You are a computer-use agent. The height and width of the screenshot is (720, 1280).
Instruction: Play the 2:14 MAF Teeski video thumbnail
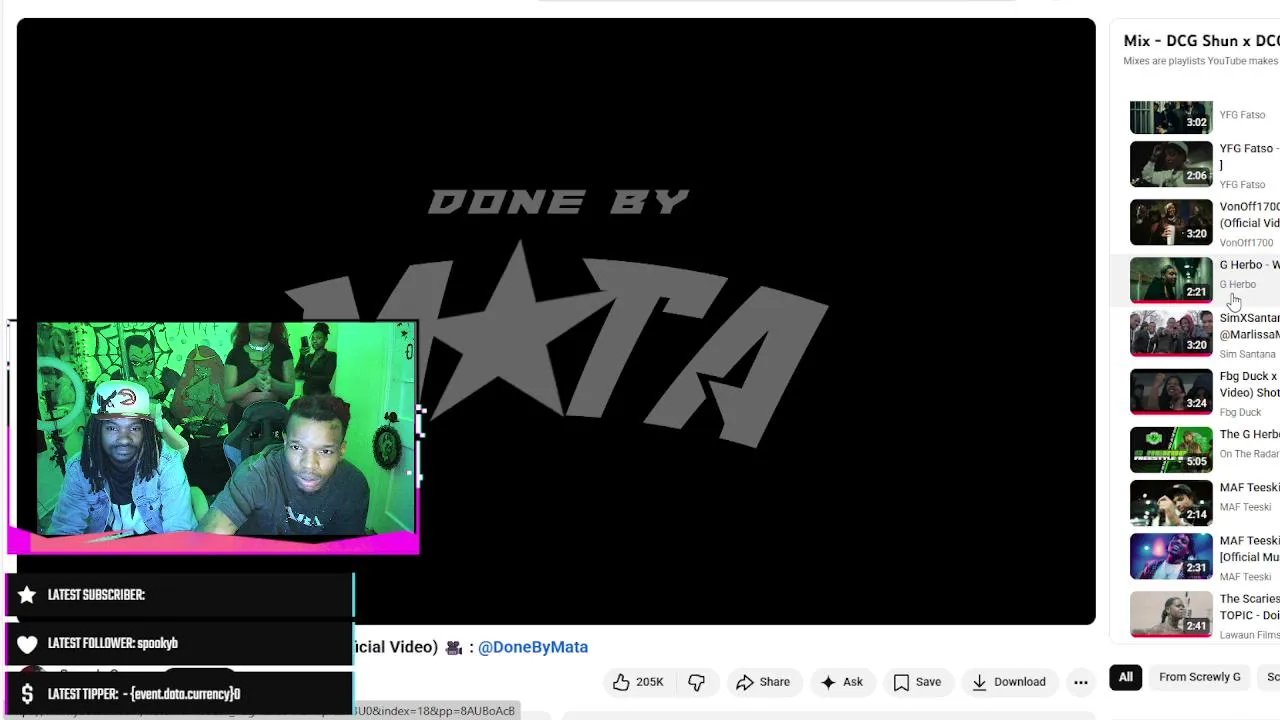click(x=1171, y=503)
